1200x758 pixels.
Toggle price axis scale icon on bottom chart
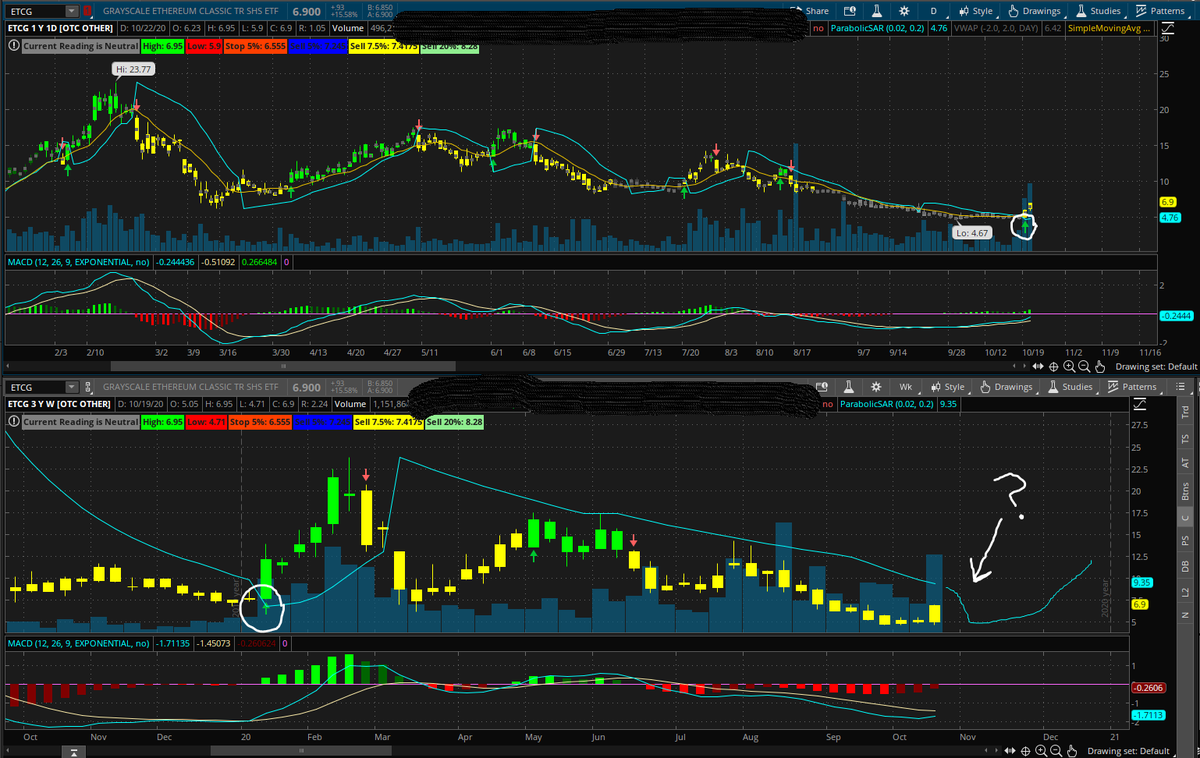coord(1139,403)
